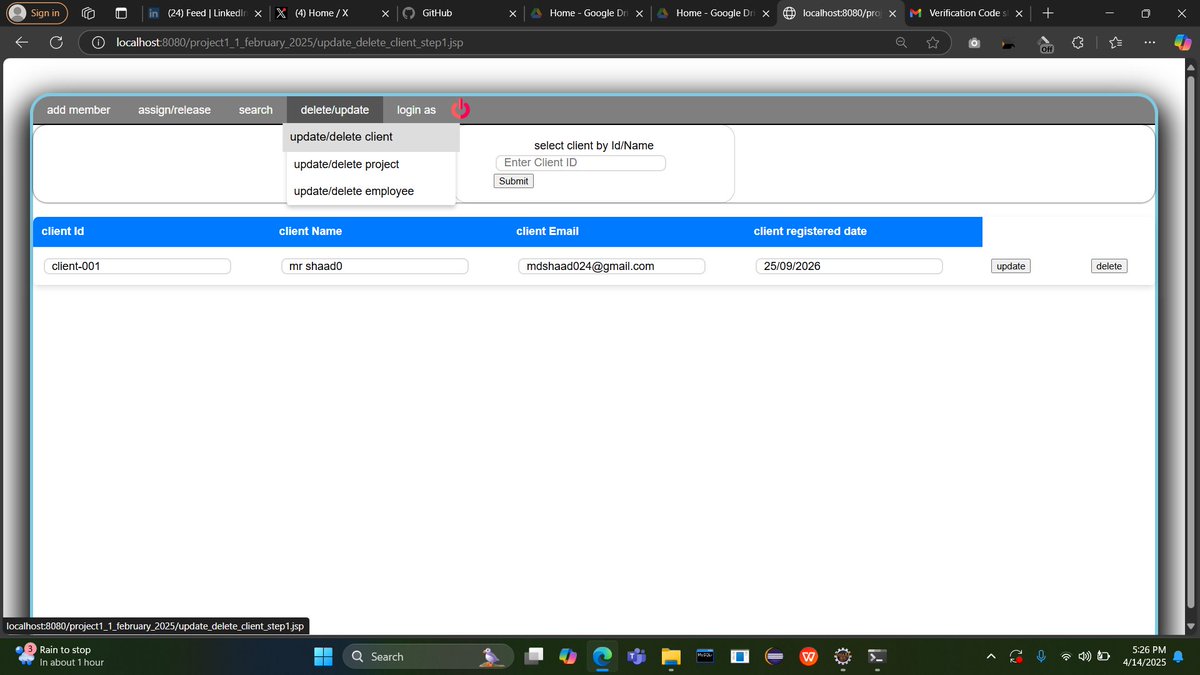Open WPS Office on taskbar
Screen dimensions: 1200x675
pyautogui.click(x=808, y=656)
